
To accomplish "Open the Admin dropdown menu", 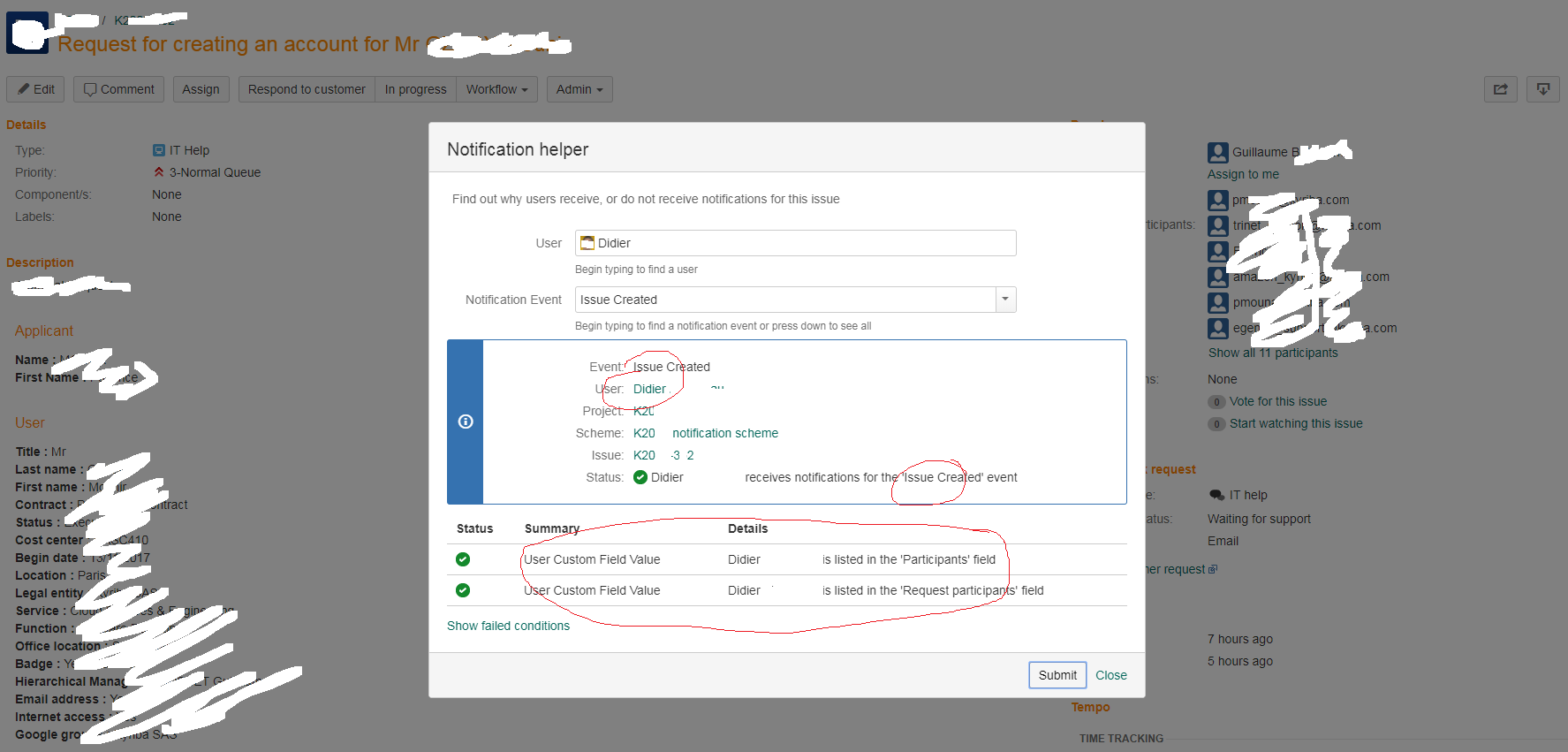I will [x=579, y=89].
